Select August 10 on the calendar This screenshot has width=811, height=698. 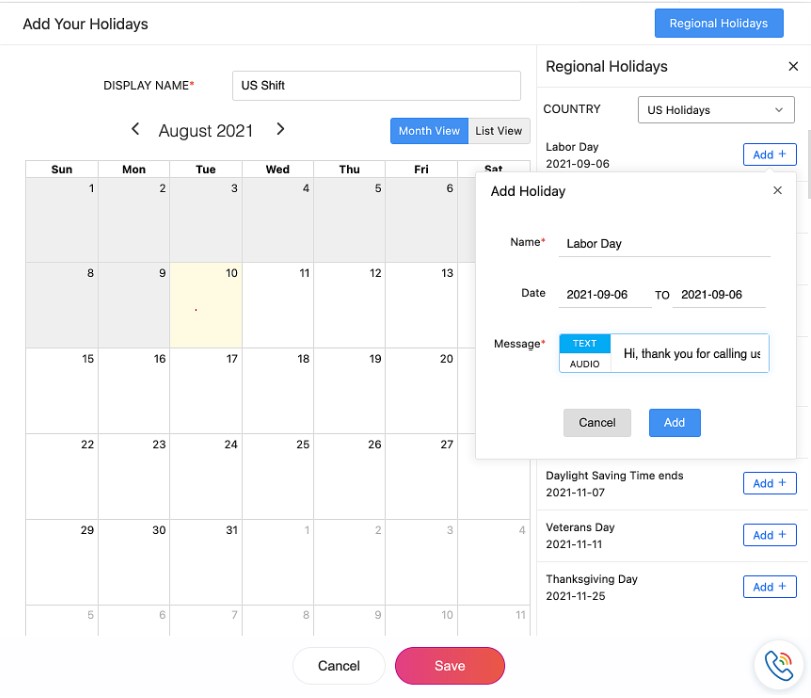(206, 305)
